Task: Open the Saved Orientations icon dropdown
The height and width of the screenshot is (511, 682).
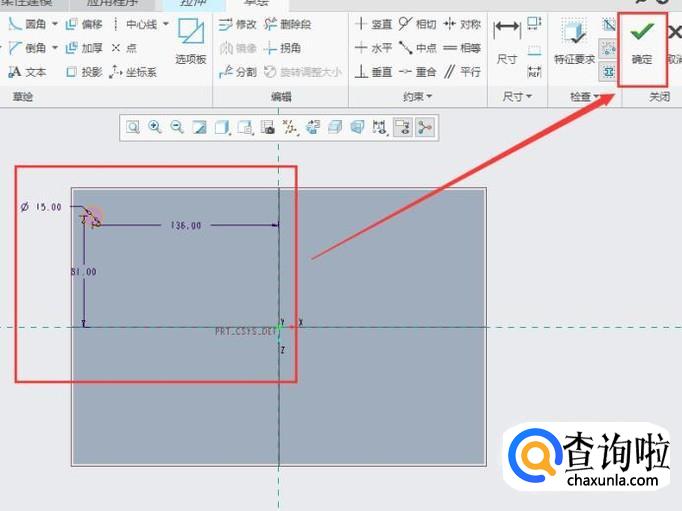Action: click(x=245, y=127)
